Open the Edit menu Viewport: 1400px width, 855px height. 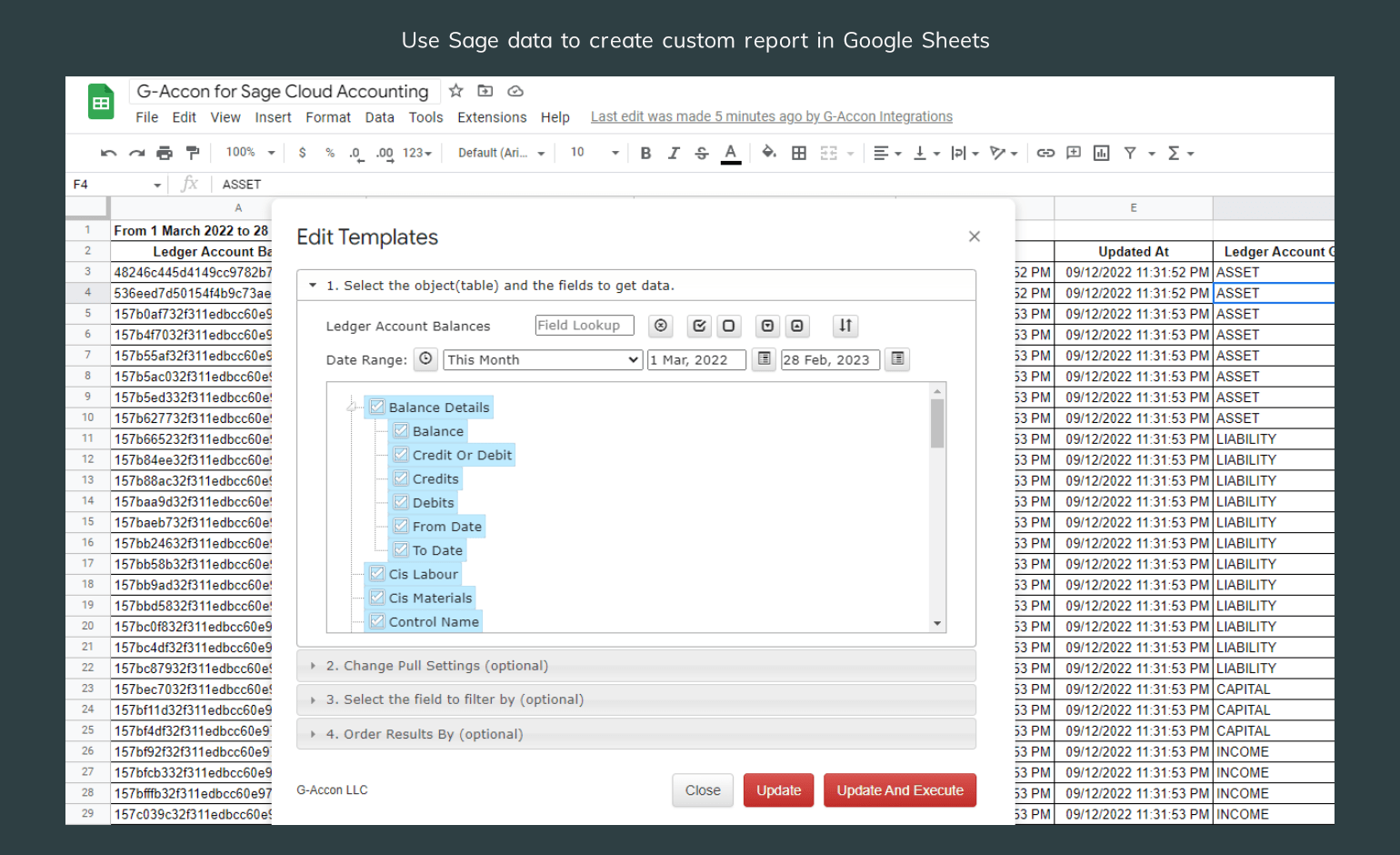click(185, 117)
